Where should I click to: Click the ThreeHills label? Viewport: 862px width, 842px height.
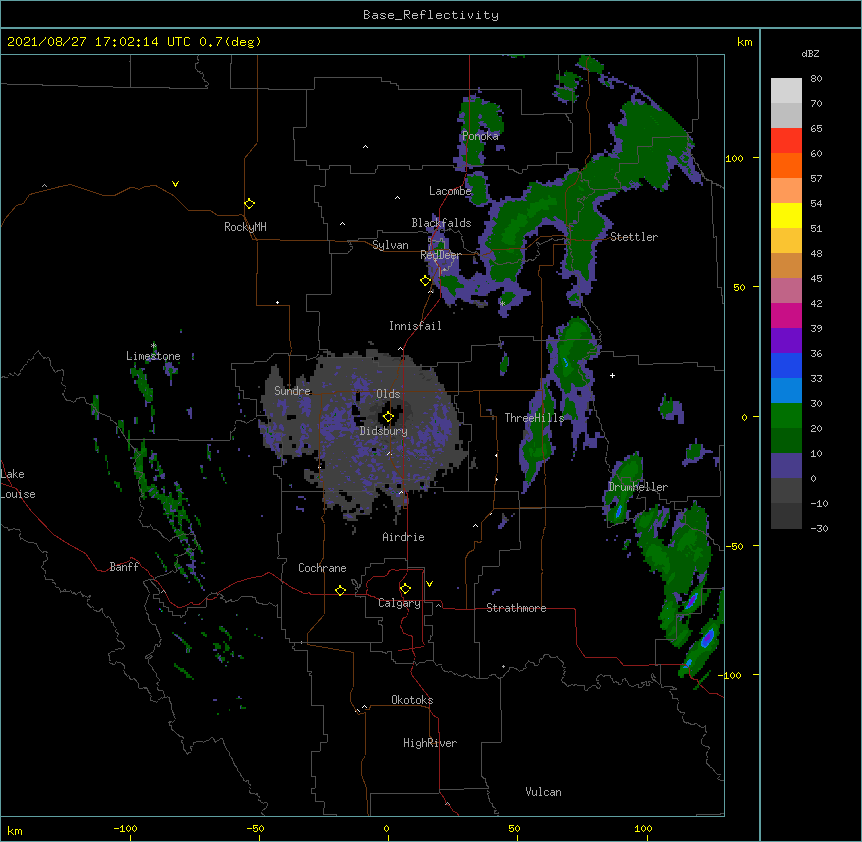tap(534, 418)
